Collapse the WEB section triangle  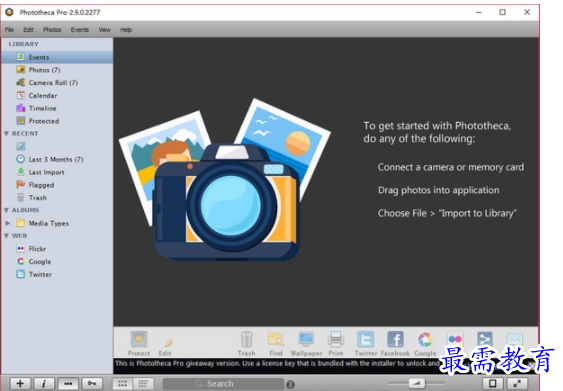pos(6,236)
